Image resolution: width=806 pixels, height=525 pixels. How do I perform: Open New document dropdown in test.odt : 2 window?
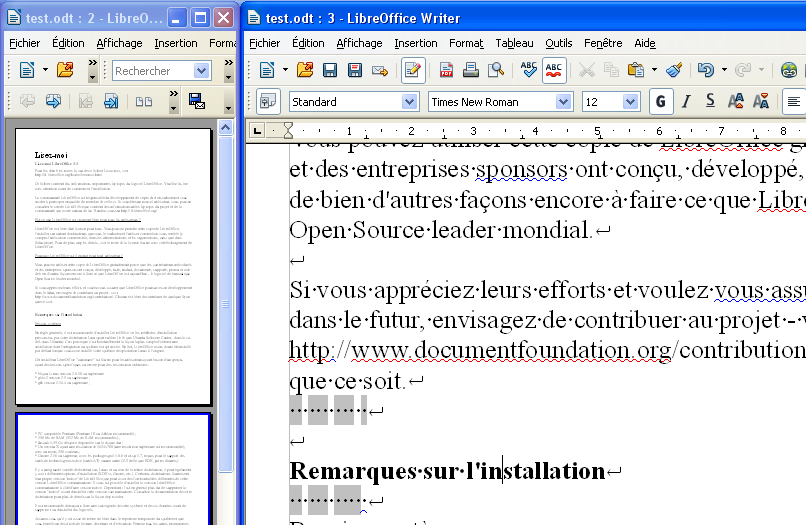pos(45,70)
